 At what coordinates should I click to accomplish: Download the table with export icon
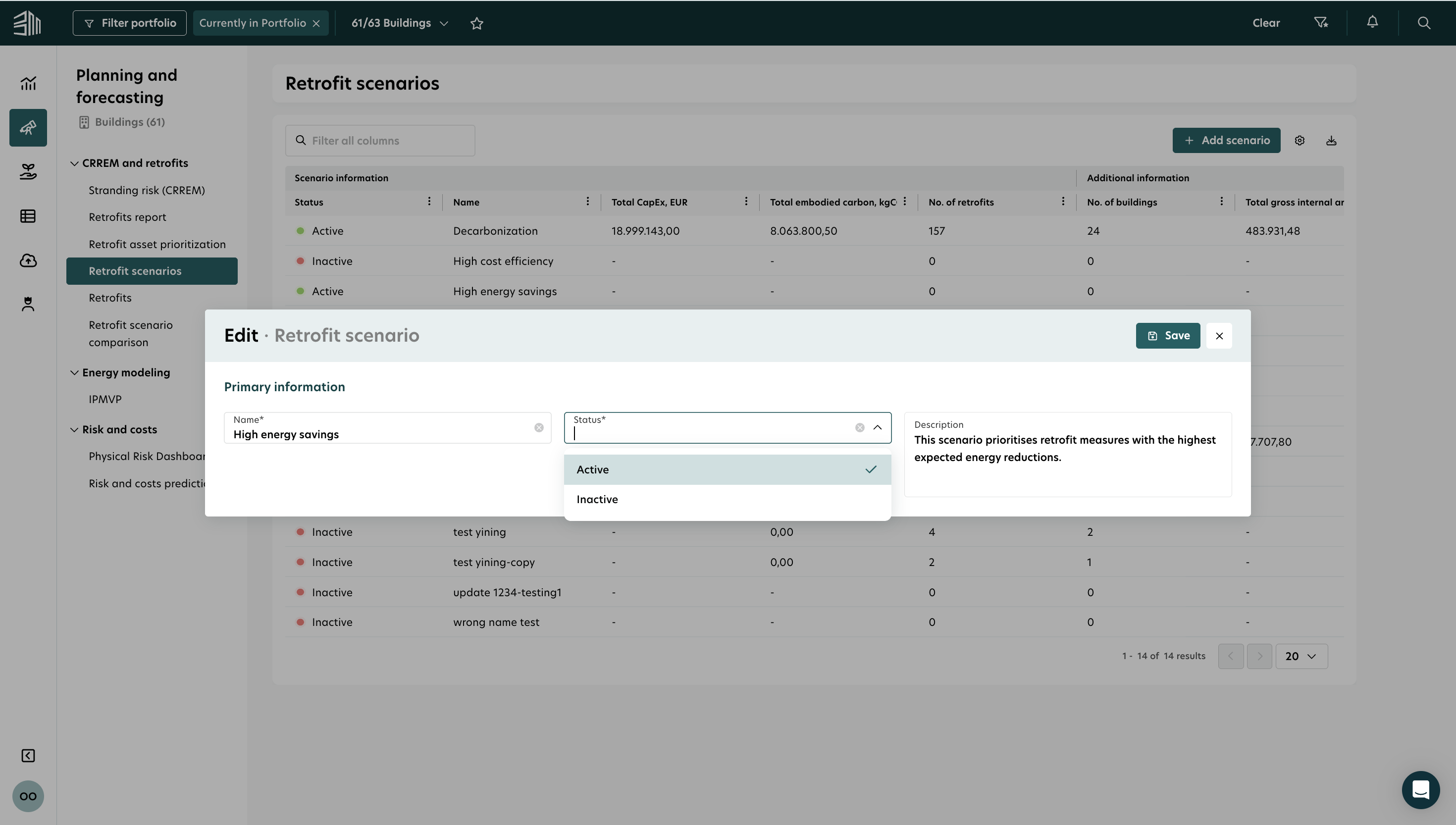click(x=1331, y=141)
